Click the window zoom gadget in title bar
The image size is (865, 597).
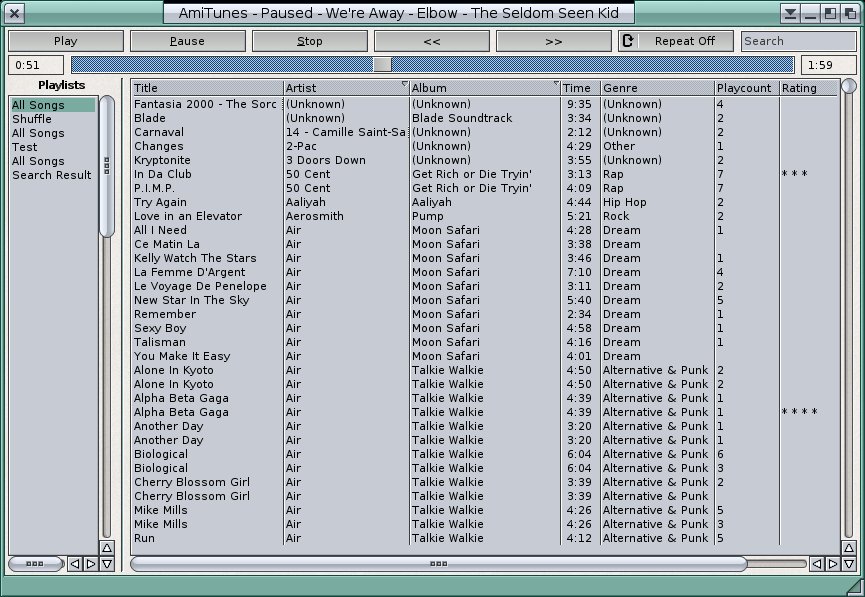(830, 14)
